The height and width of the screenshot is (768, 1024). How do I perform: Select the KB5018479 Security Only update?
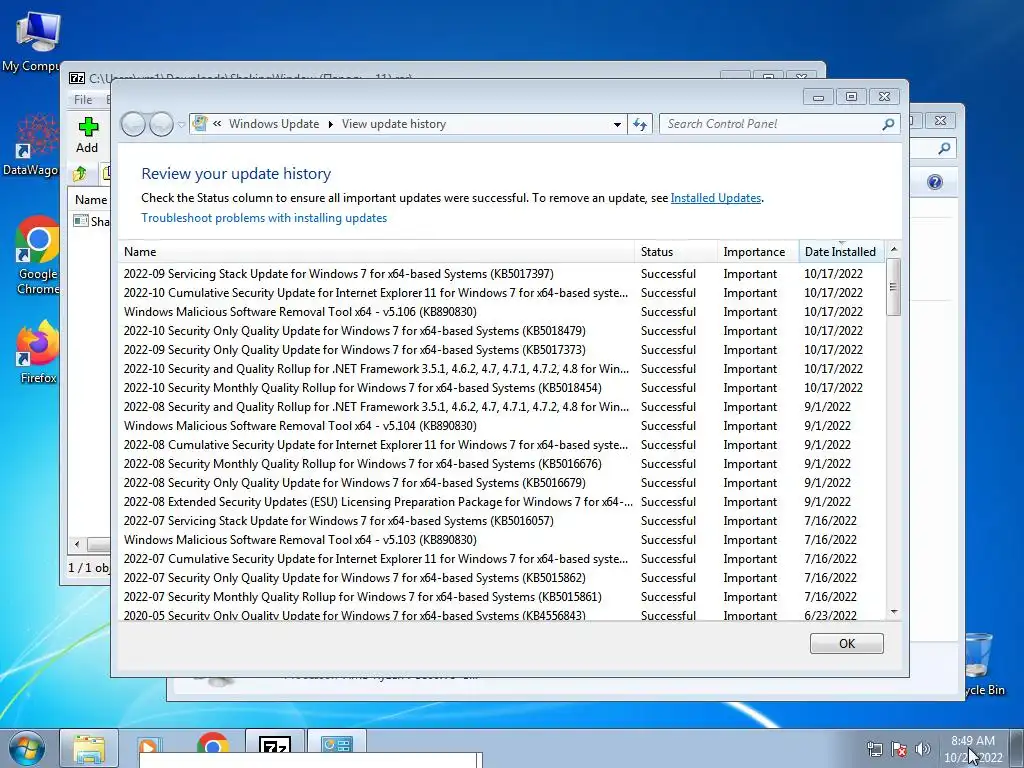tap(502, 330)
